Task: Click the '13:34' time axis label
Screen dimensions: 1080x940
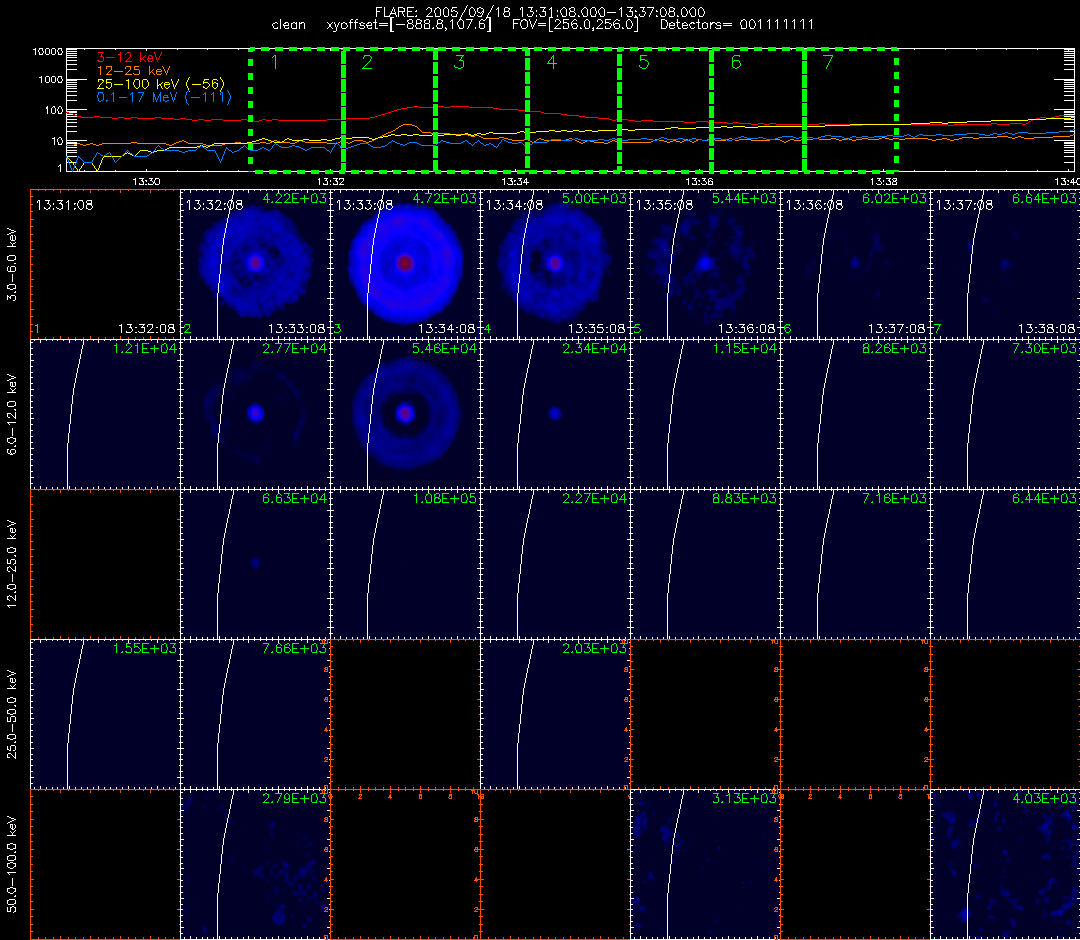Action: (515, 182)
